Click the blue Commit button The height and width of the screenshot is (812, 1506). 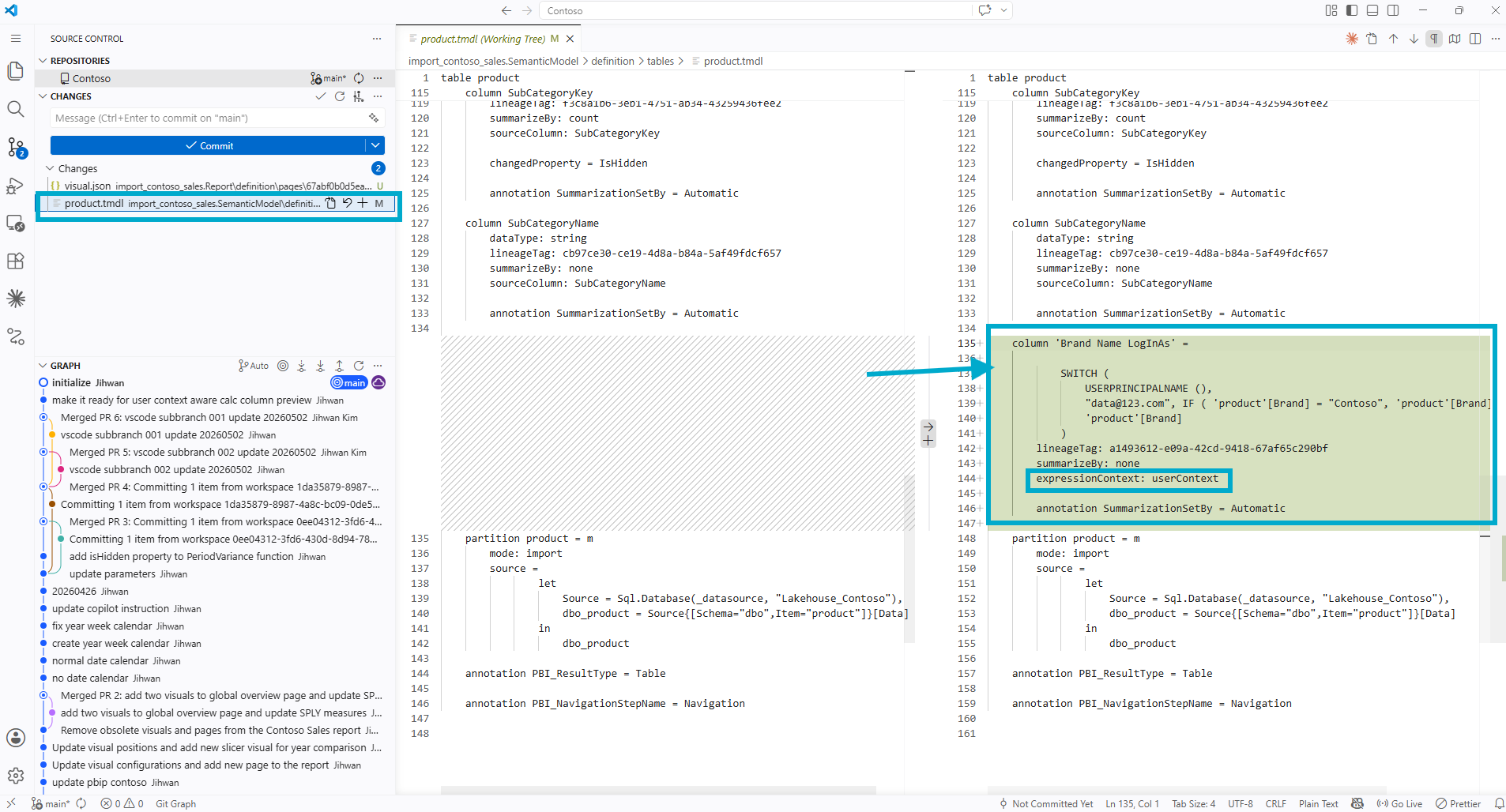[x=208, y=145]
